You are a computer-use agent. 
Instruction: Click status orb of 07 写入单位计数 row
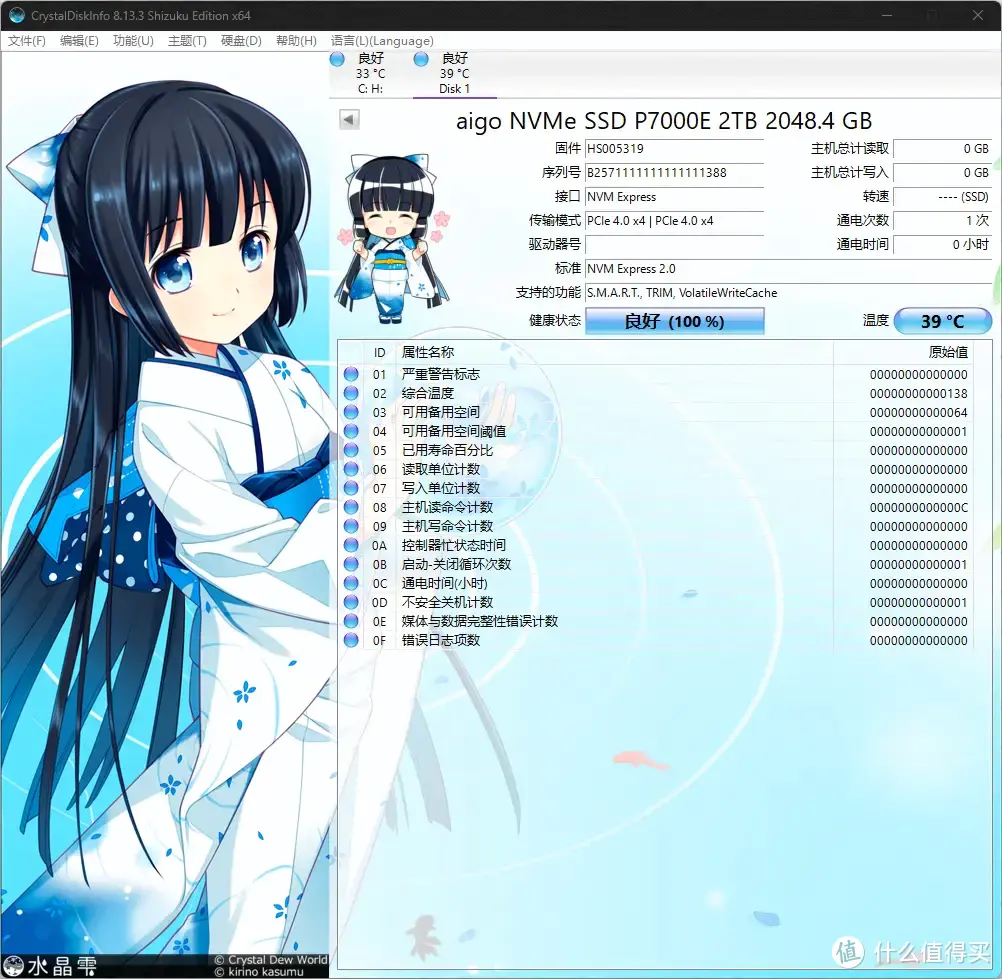(x=351, y=488)
